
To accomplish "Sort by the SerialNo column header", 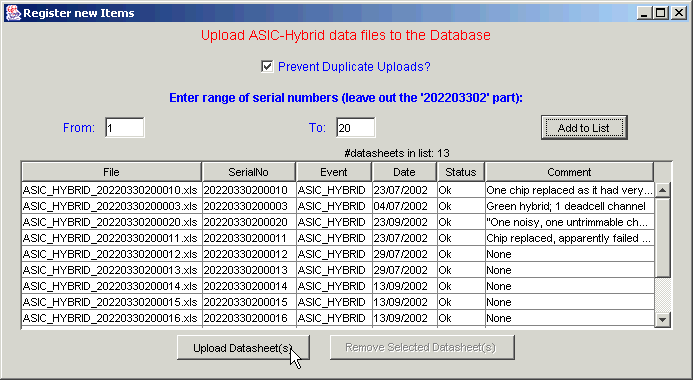I will (x=249, y=172).
